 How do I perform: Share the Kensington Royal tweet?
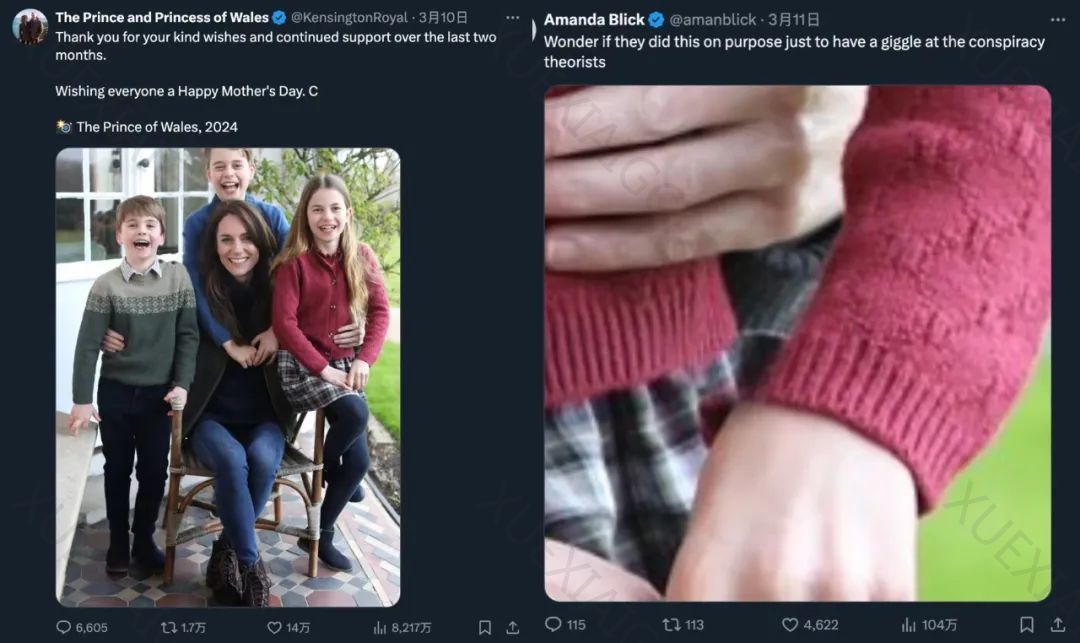(513, 627)
